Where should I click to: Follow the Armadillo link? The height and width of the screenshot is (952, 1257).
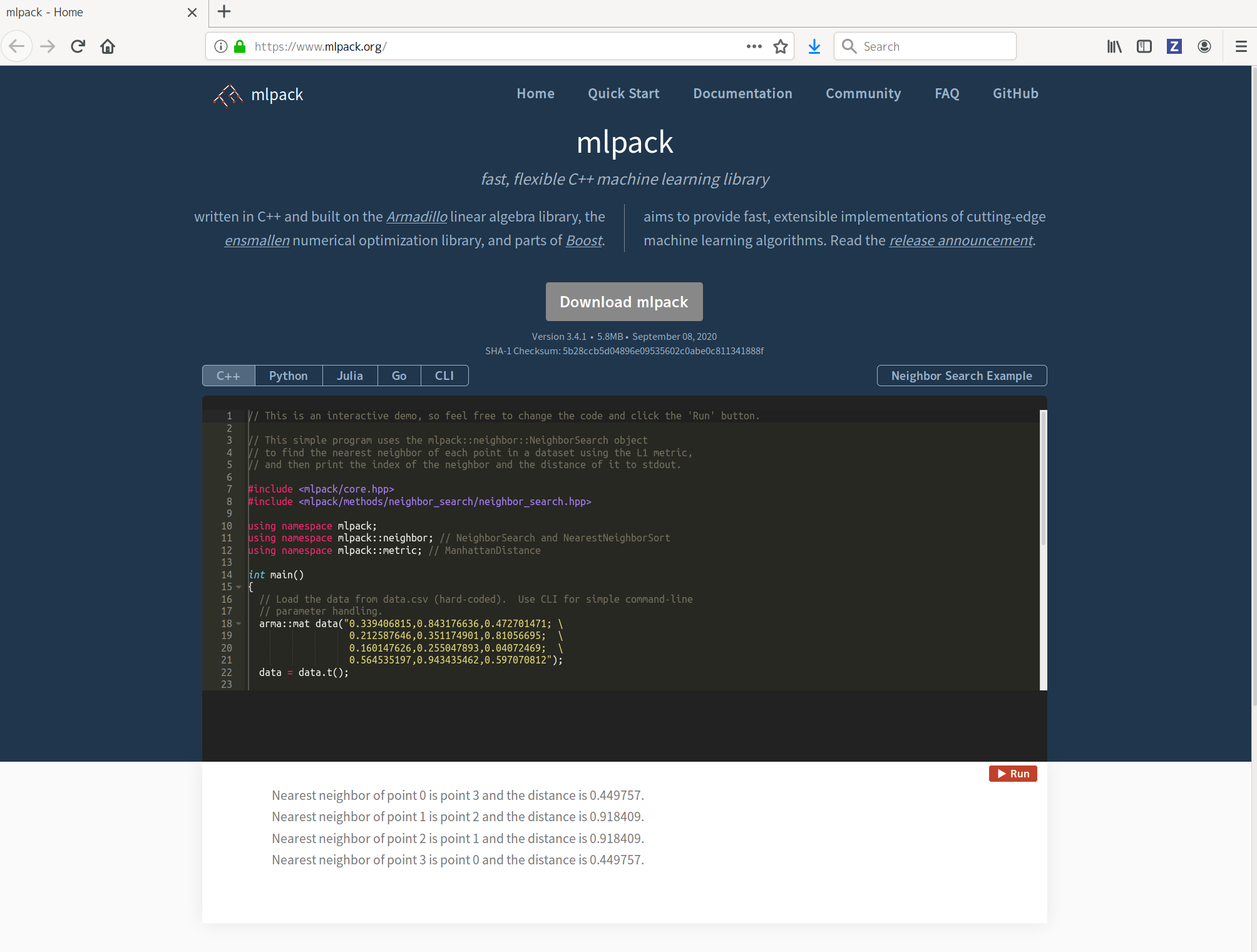click(416, 217)
